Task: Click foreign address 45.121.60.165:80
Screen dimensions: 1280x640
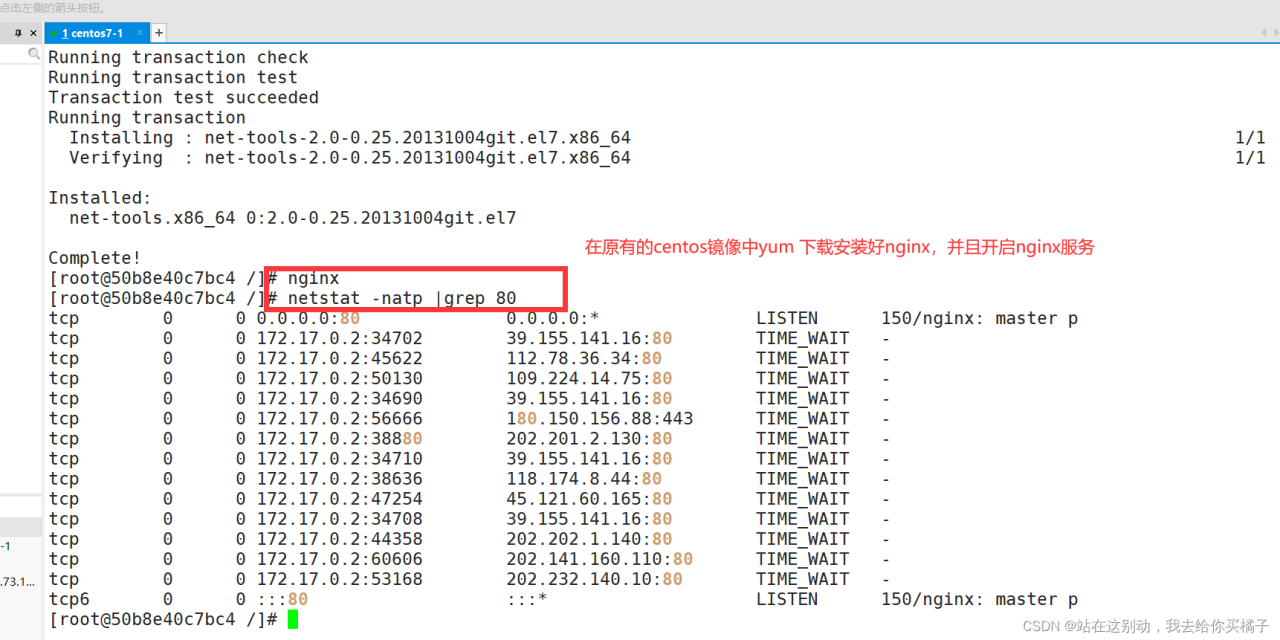Action: click(x=589, y=498)
